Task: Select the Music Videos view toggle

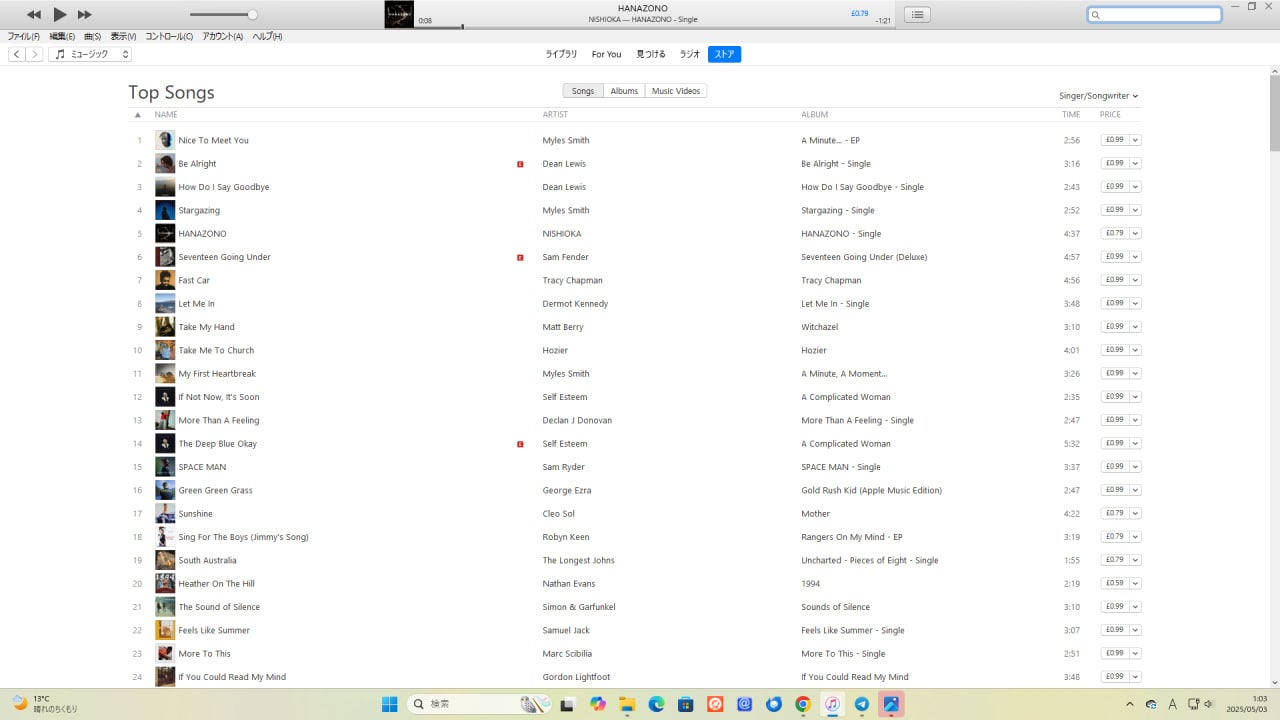Action: (676, 91)
